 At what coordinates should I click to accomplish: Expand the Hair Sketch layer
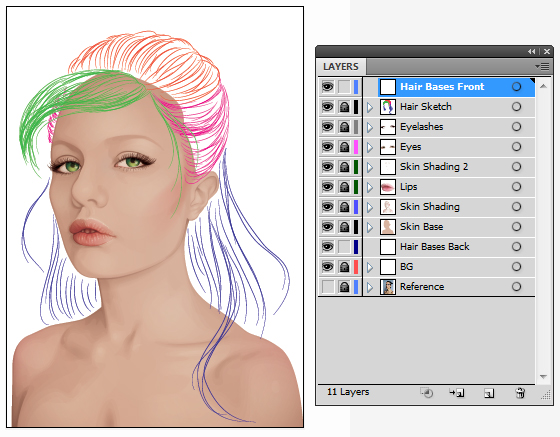(x=370, y=107)
